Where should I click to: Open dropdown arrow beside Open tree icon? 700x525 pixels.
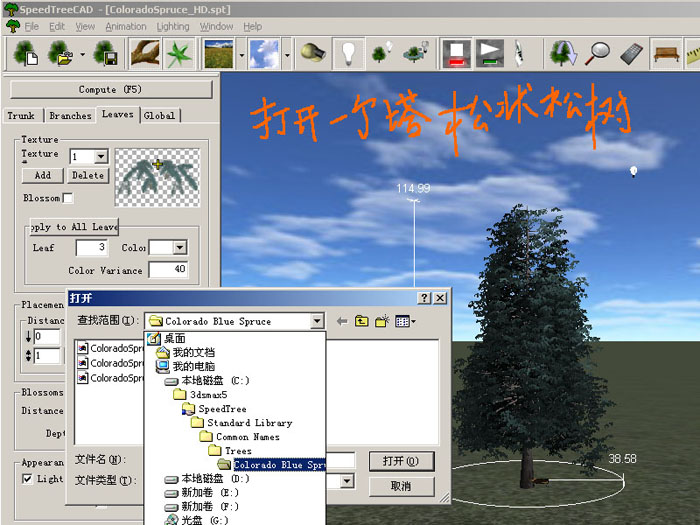click(83, 54)
